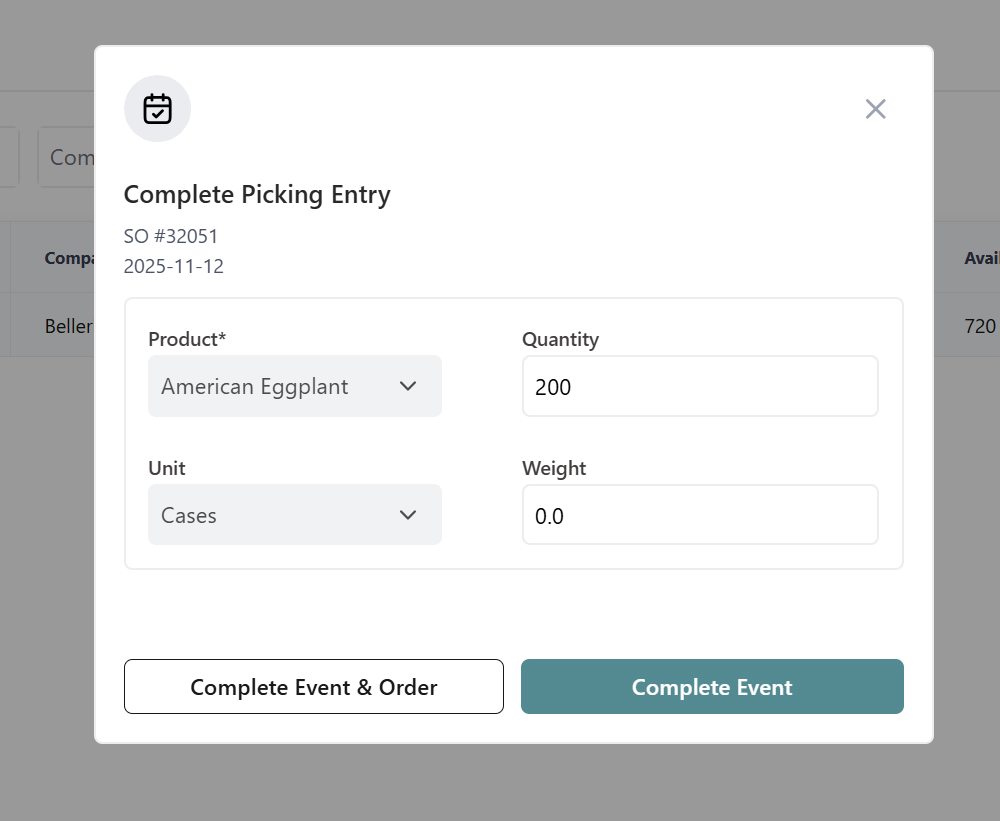Click the background filter field starting with Com
Screen dimensions: 1000x821
tap(68, 157)
